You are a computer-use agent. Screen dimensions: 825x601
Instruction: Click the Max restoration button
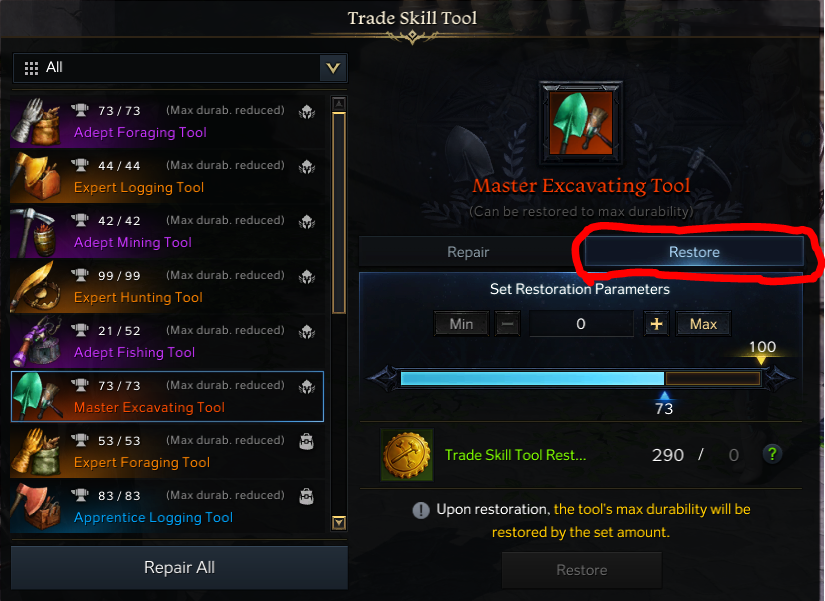(703, 324)
